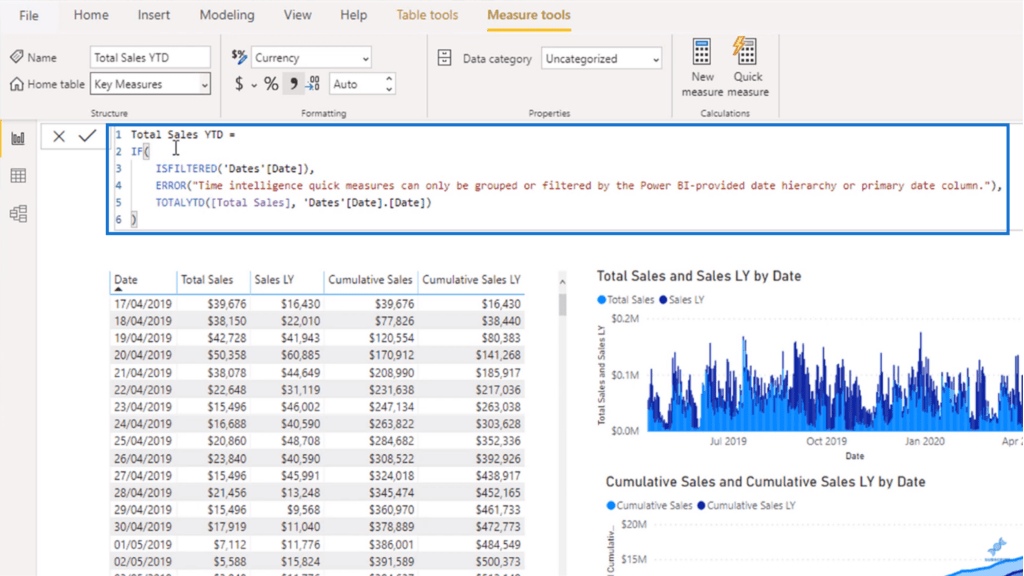Open the Quick measure tool
The width and height of the screenshot is (1024, 576).
[x=748, y=68]
